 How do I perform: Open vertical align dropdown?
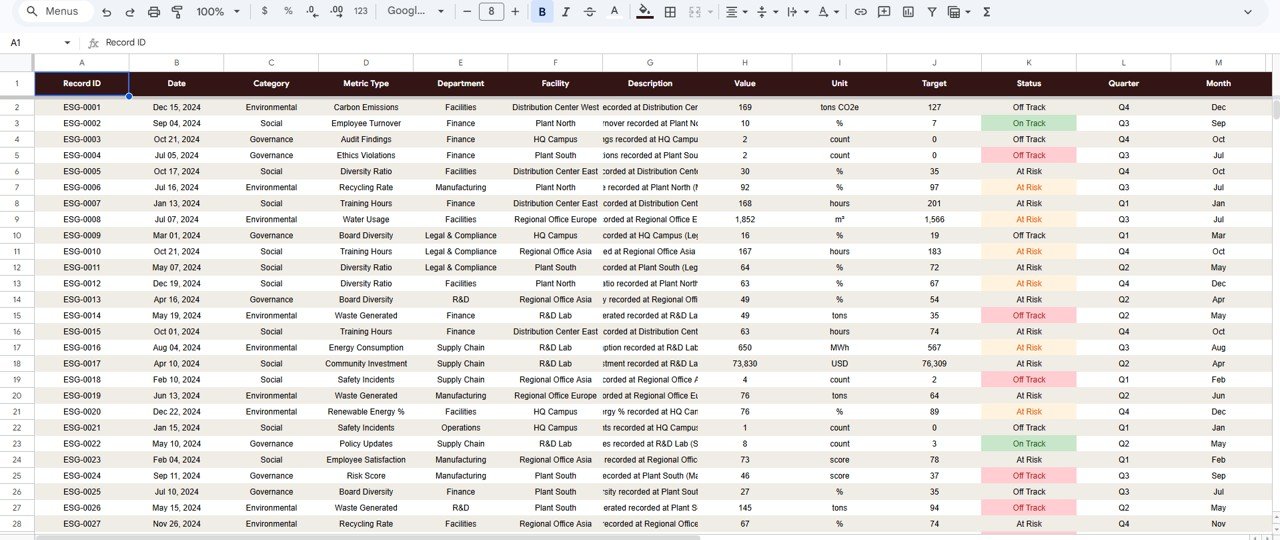pos(766,12)
